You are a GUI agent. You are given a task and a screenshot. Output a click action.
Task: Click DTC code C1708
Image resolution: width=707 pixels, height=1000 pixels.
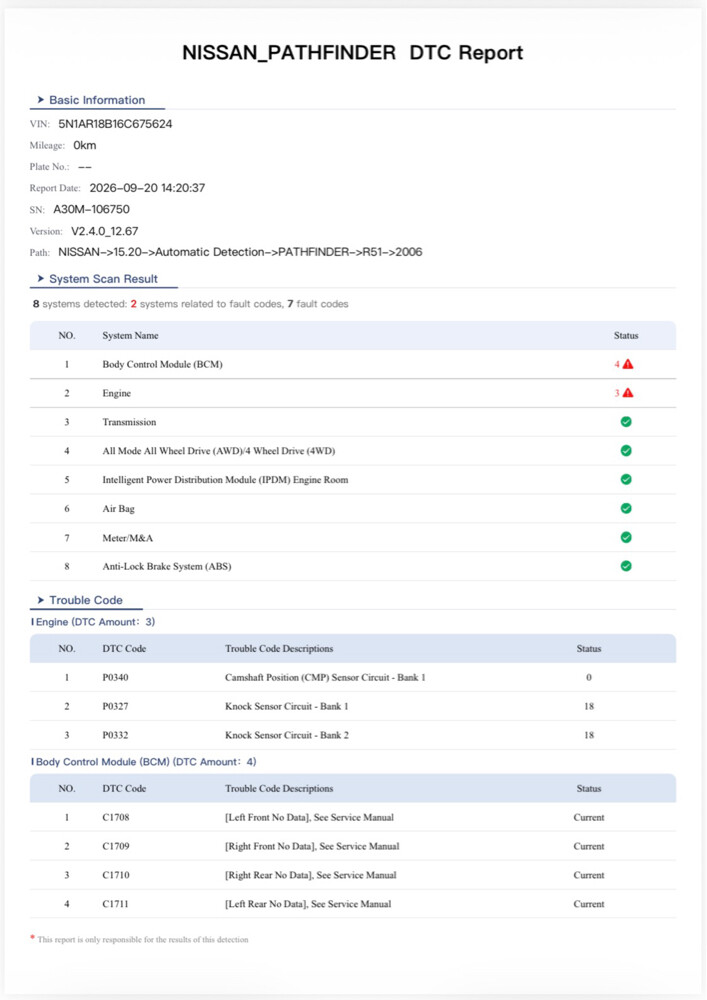[116, 818]
